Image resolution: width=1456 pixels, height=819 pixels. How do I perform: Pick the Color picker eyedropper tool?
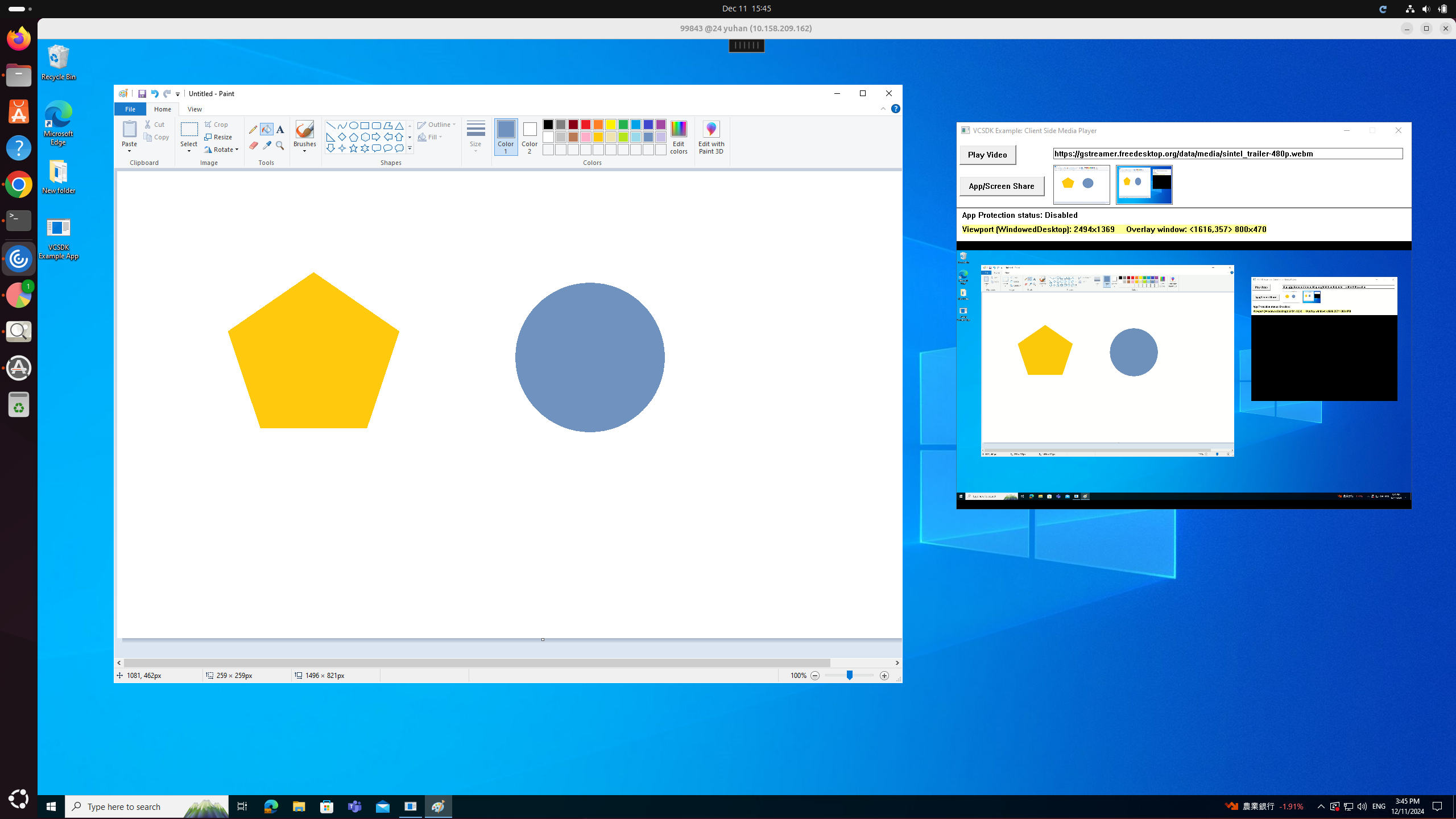point(267,146)
